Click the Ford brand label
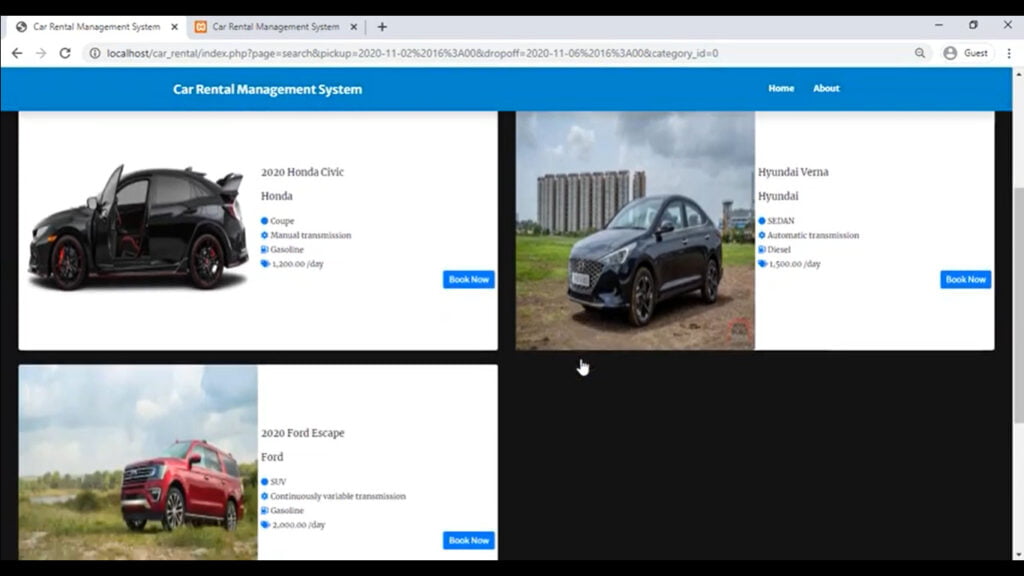1024x576 pixels. (272, 457)
